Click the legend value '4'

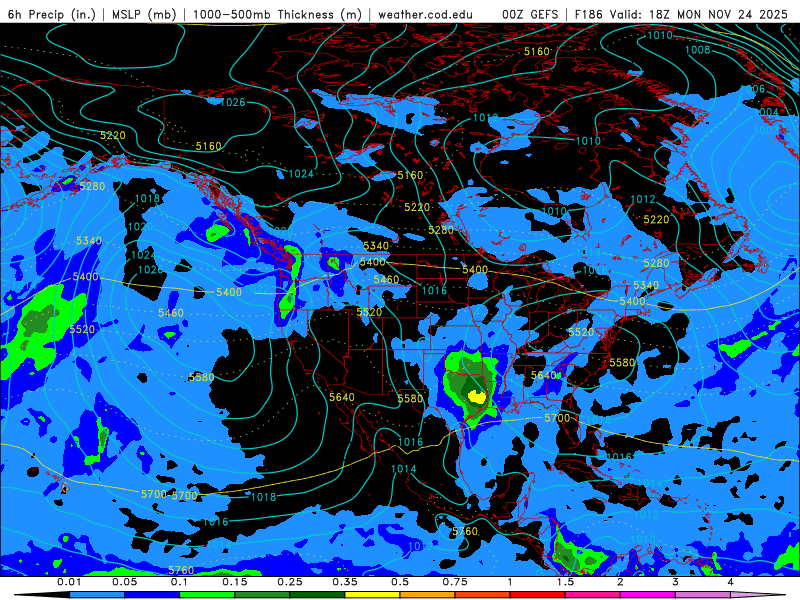click(x=731, y=582)
